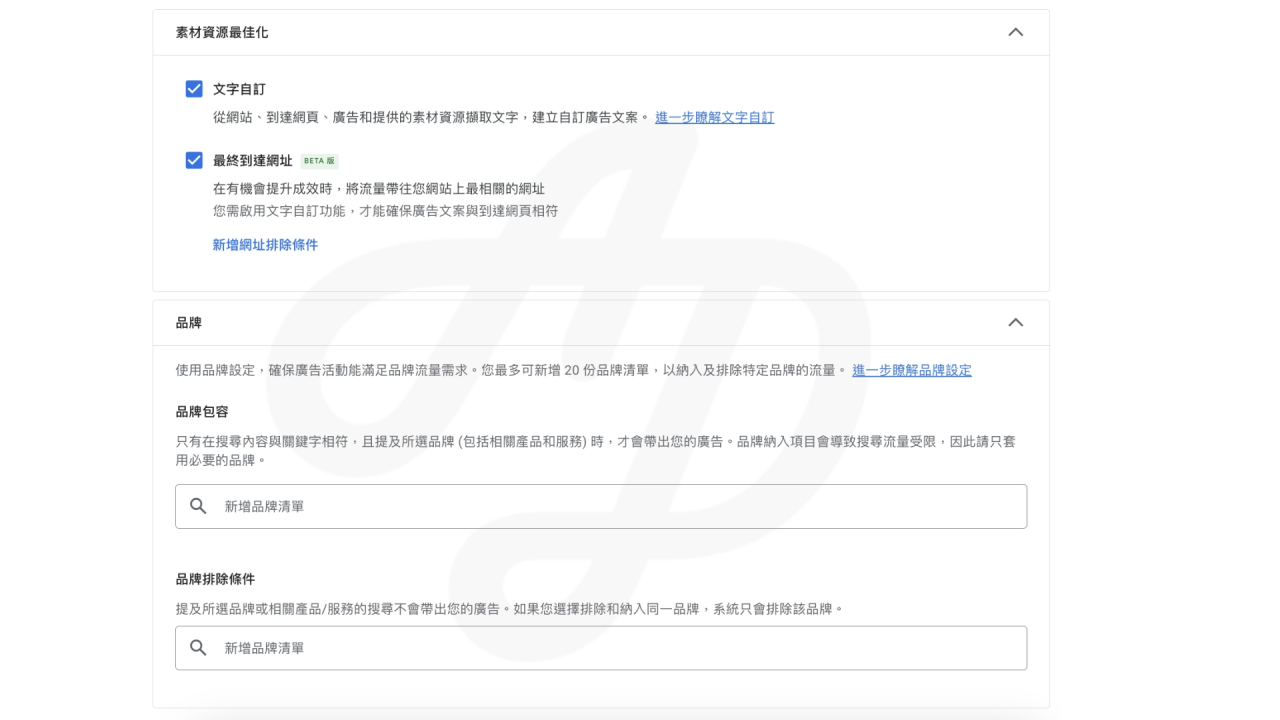
Task: Collapse the 素材資源最佳化 section
Action: (x=1015, y=32)
